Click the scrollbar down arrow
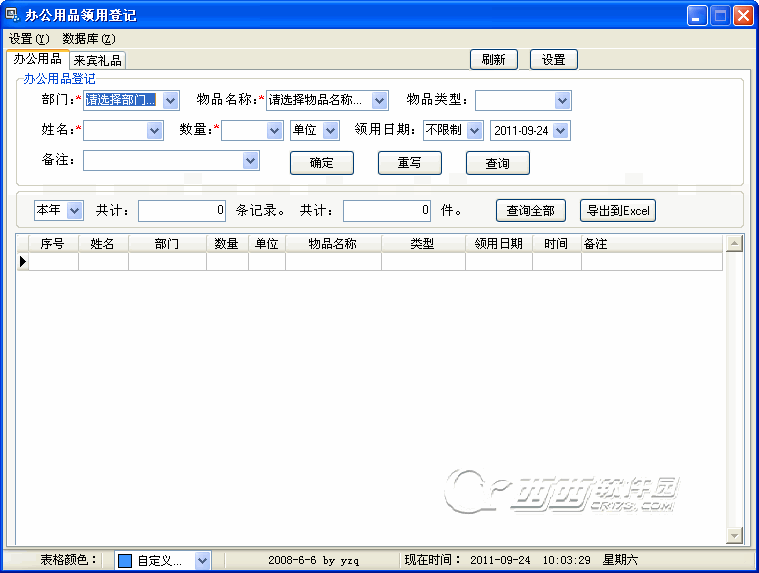This screenshot has height=573, width=759. click(x=734, y=535)
